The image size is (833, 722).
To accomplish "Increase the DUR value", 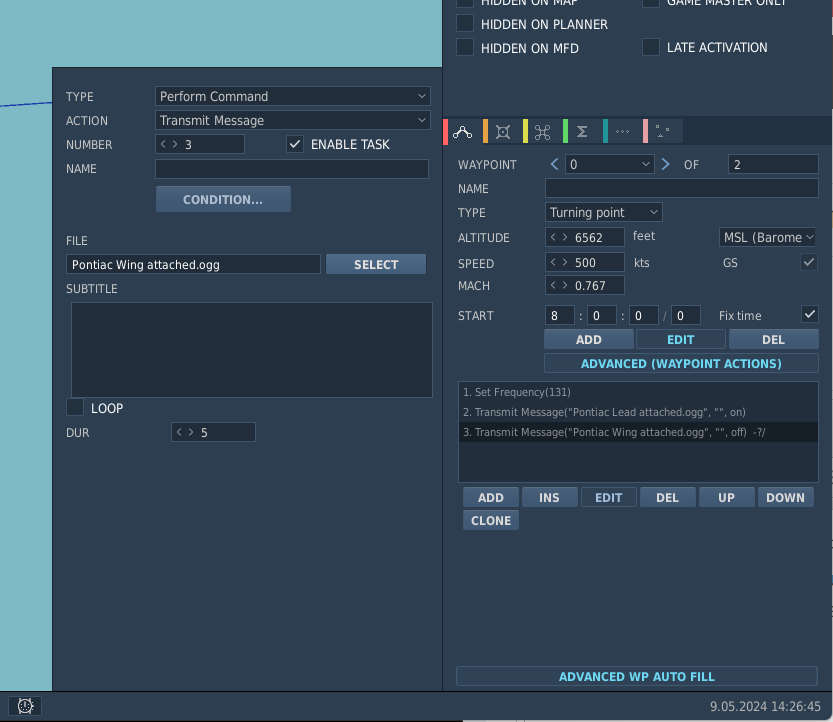I will click(191, 432).
